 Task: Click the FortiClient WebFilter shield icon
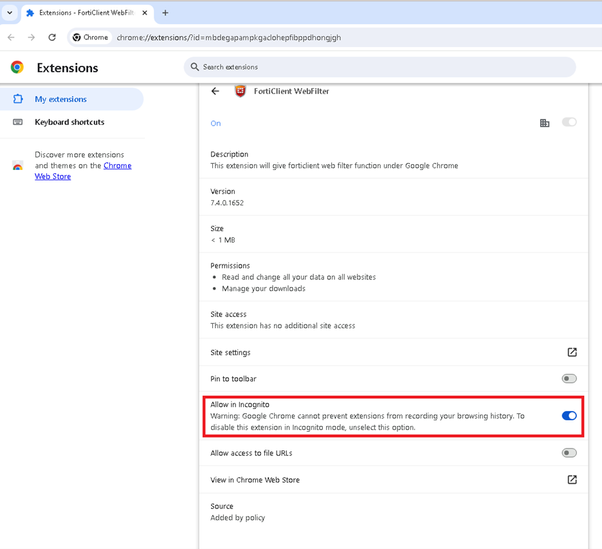[x=240, y=91]
